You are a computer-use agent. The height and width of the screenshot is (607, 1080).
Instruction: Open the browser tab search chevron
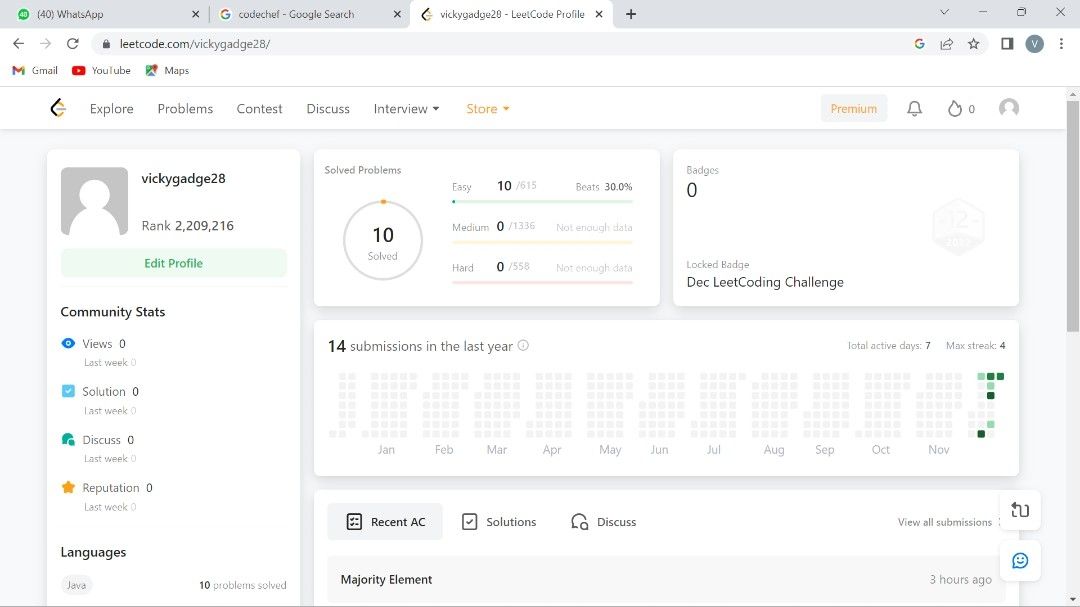tap(944, 13)
